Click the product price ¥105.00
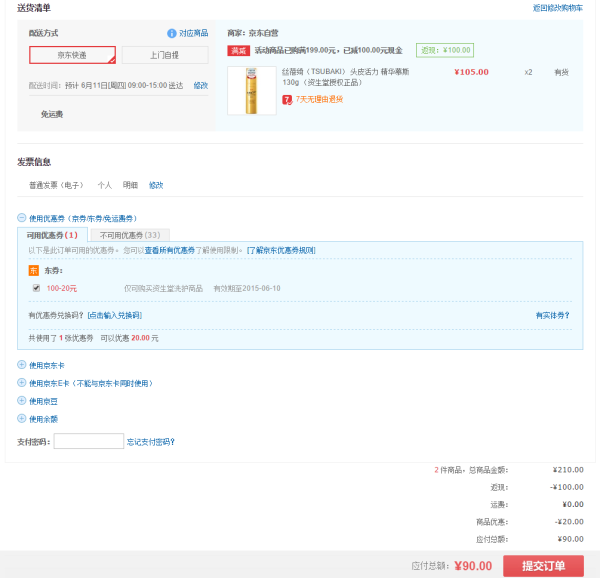 tap(471, 72)
